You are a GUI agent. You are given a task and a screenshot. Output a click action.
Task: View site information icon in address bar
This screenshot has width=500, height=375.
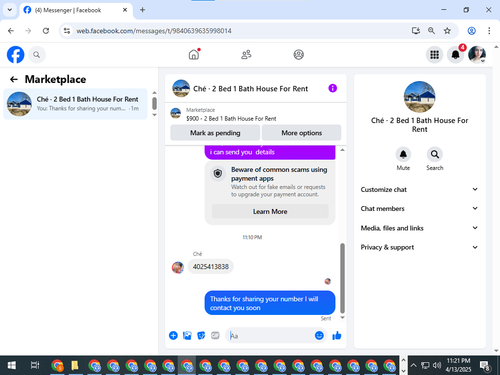[x=67, y=31]
